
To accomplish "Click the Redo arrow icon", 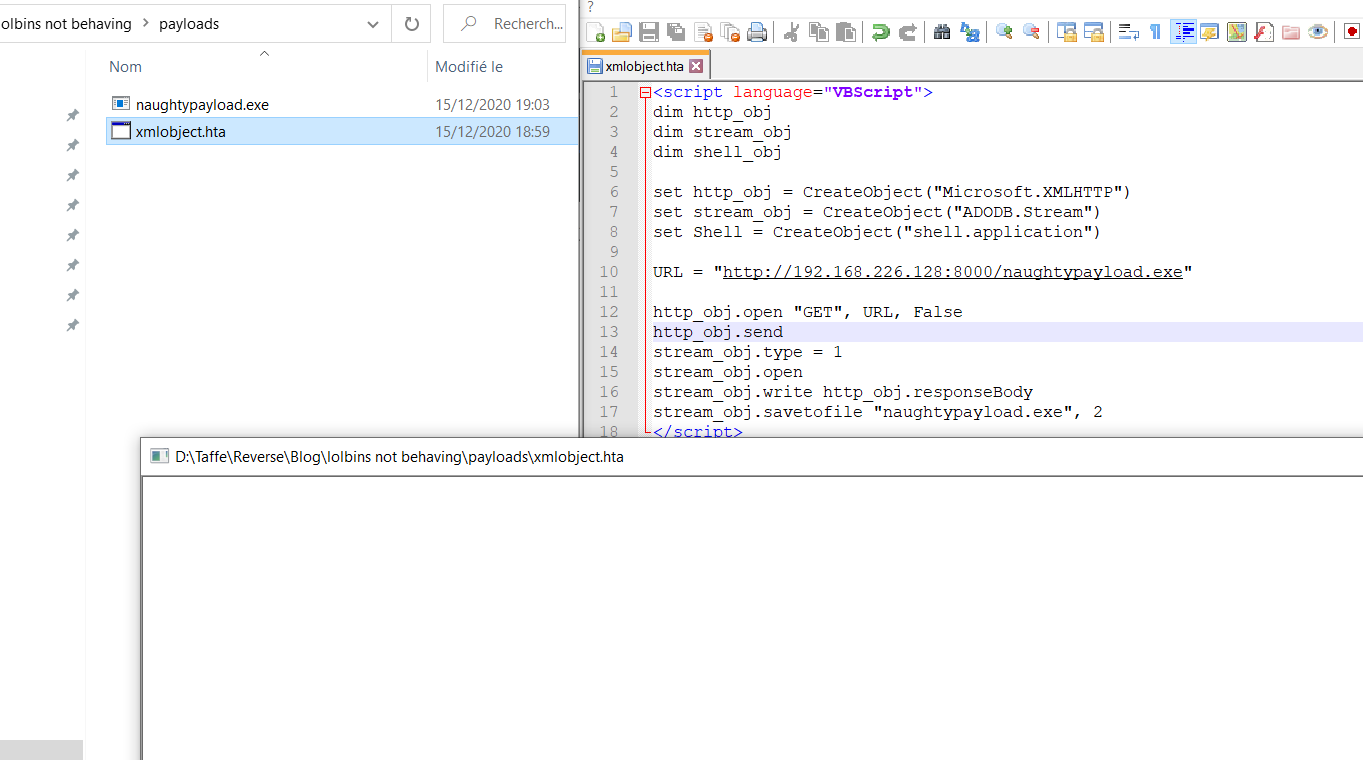I will [907, 32].
